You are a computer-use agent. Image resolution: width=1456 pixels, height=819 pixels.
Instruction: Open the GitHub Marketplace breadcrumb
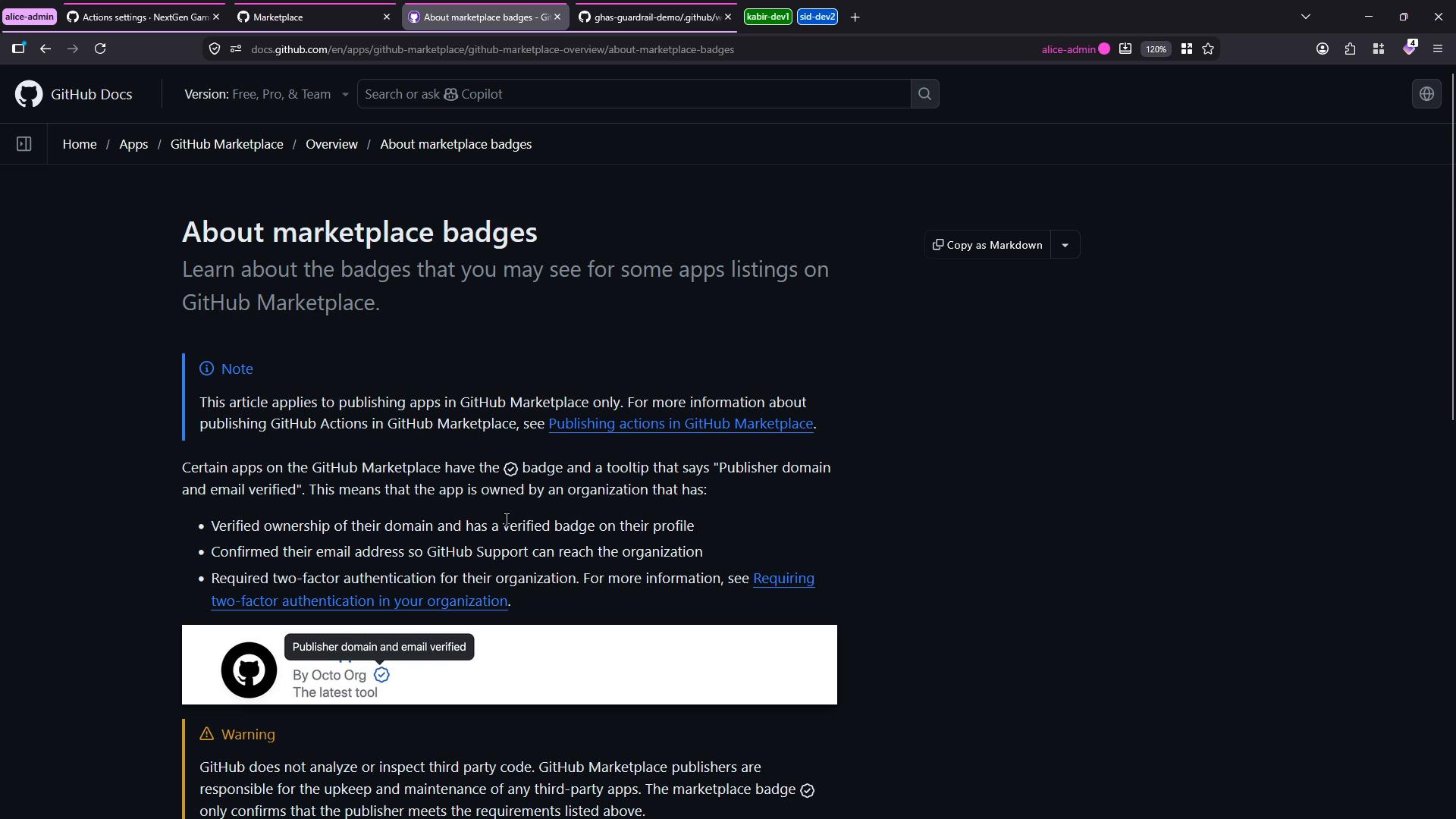click(227, 144)
